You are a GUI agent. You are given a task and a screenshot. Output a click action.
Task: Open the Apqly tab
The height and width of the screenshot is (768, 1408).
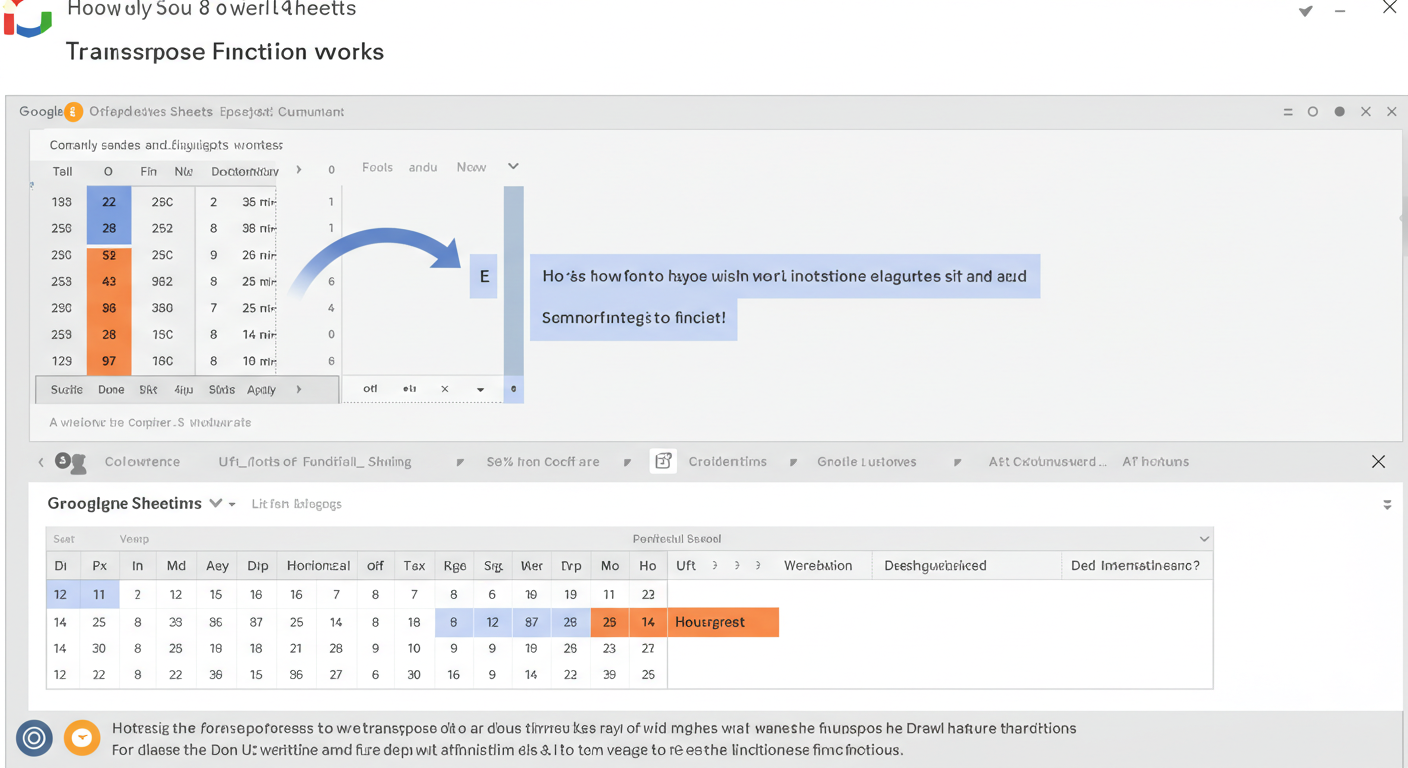262,389
